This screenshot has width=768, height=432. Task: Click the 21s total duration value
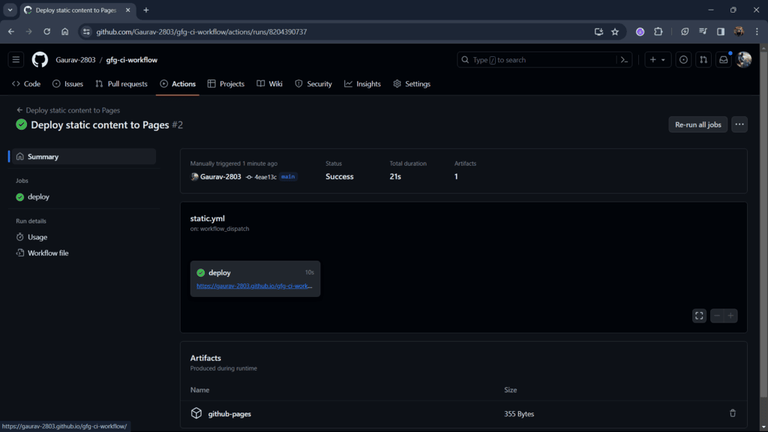(395, 177)
